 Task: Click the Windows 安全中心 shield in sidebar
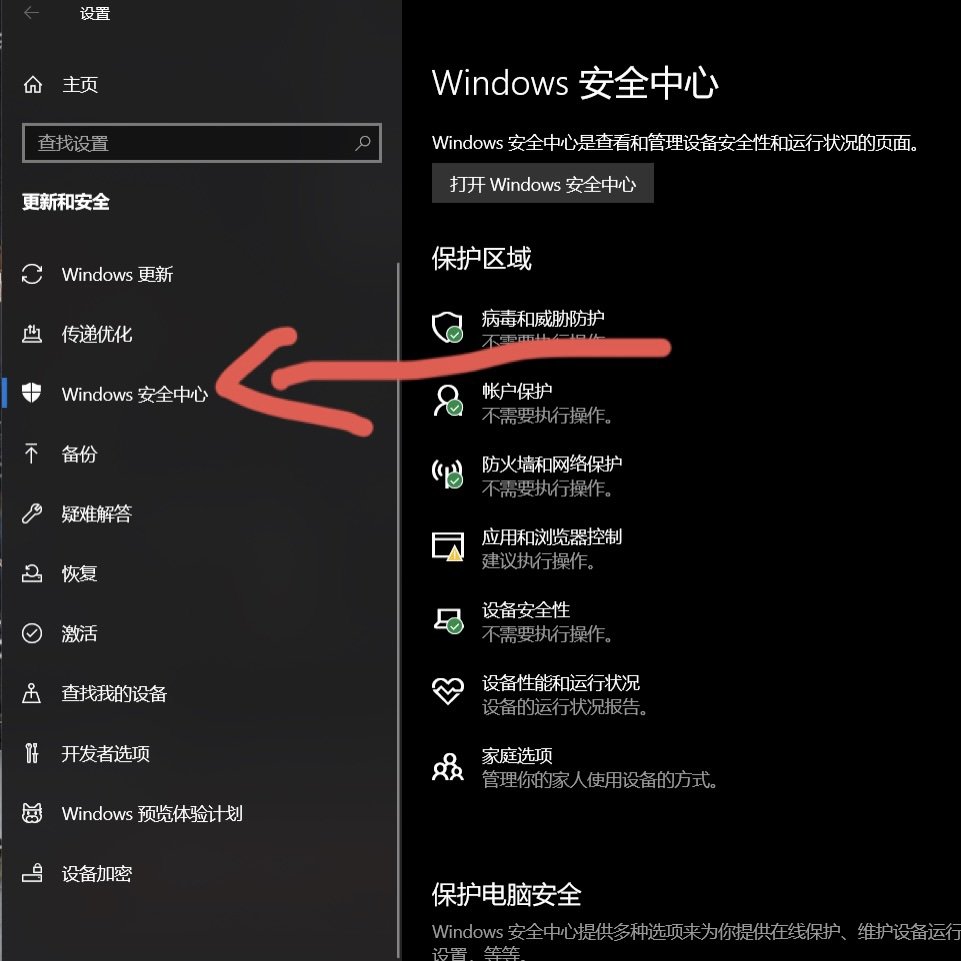(x=31, y=394)
